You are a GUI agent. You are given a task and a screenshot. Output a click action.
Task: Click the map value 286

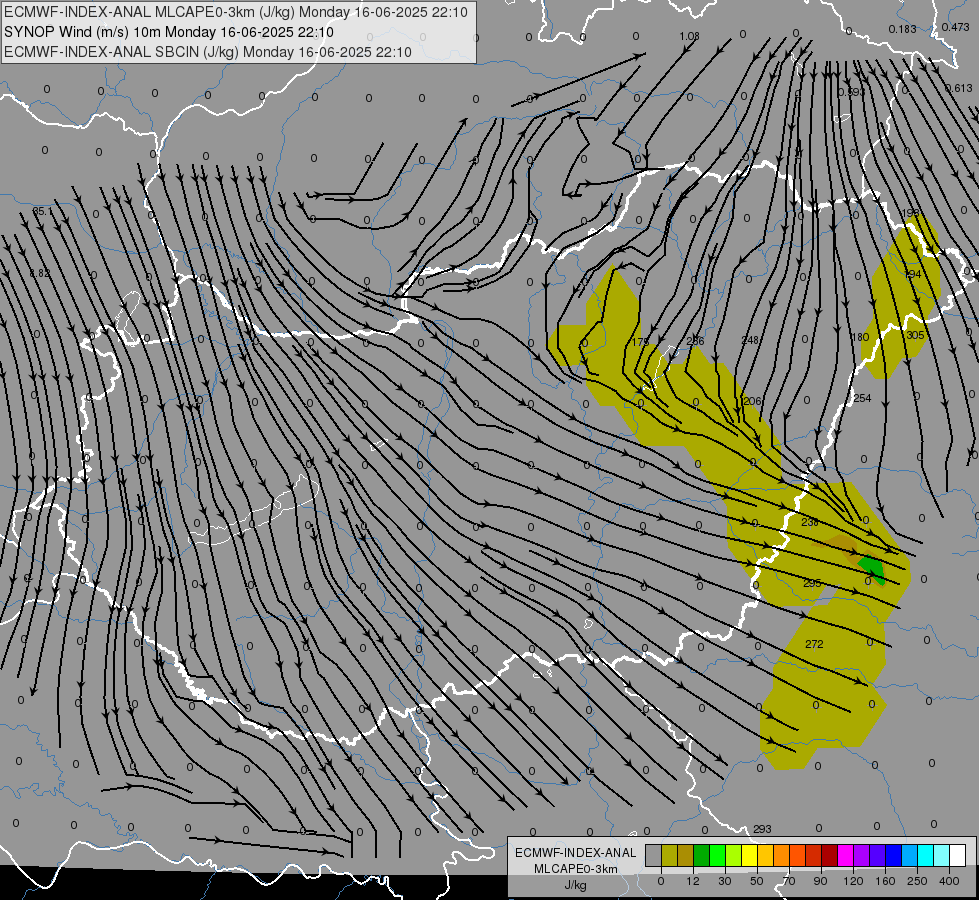pos(695,341)
